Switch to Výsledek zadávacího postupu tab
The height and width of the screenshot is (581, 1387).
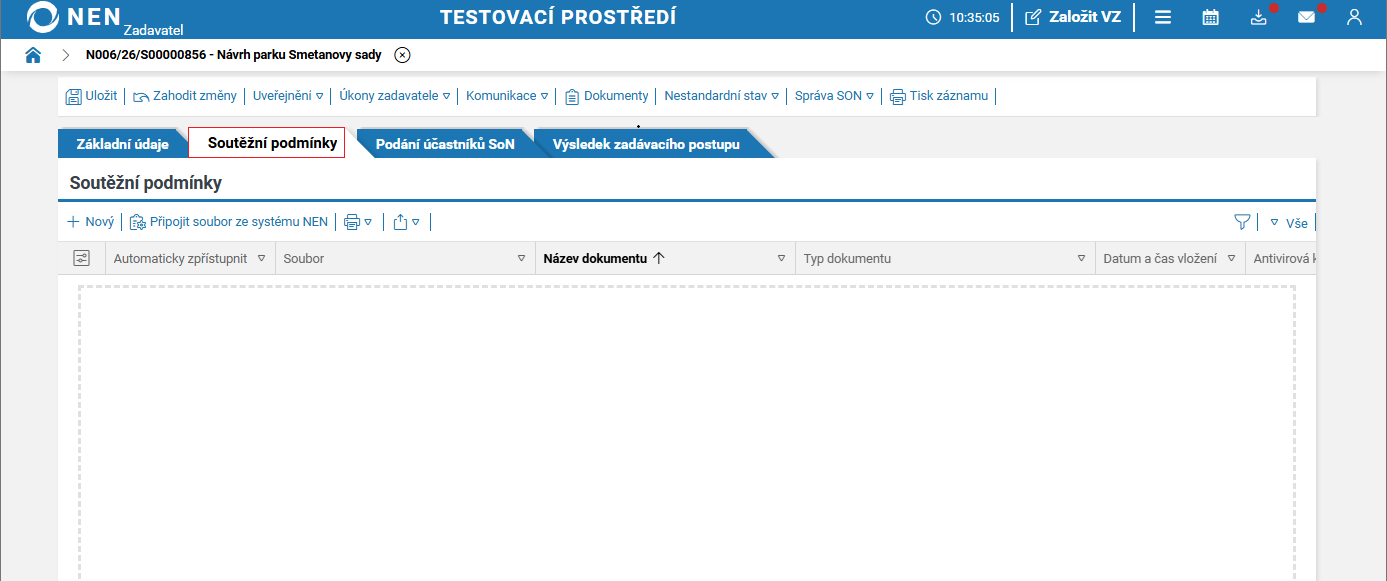coord(646,144)
